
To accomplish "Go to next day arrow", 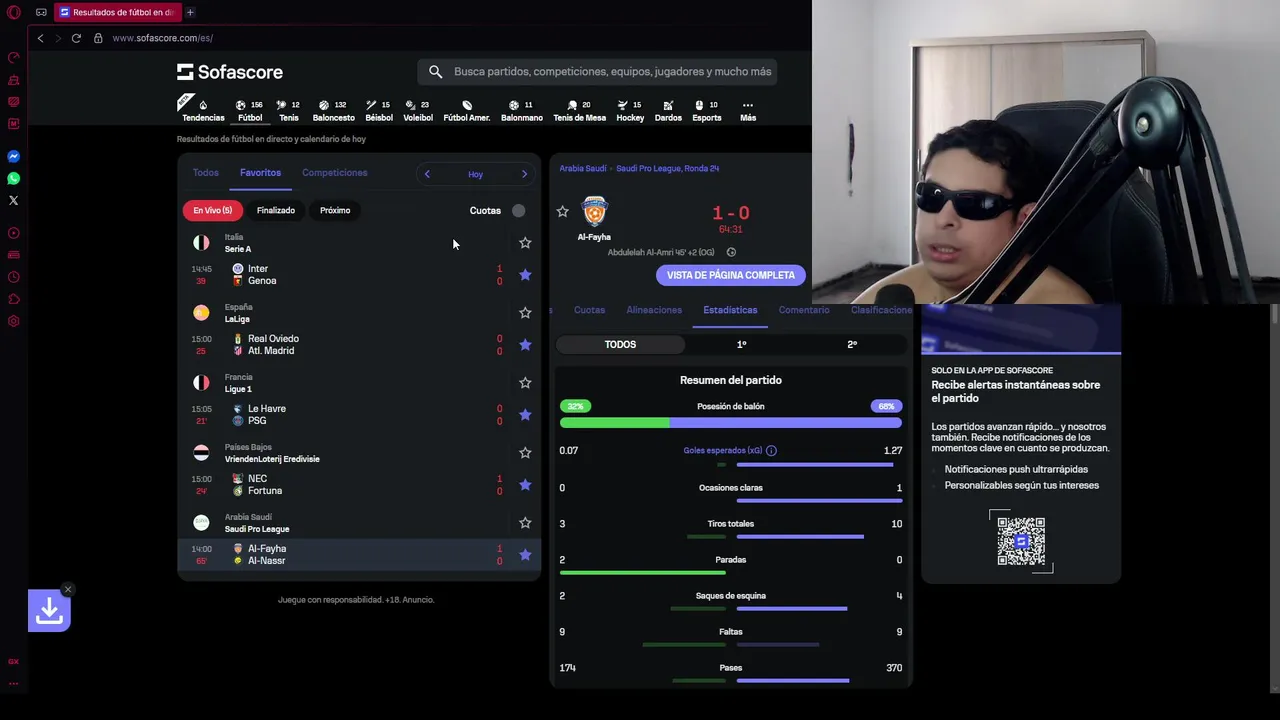I will coord(524,174).
